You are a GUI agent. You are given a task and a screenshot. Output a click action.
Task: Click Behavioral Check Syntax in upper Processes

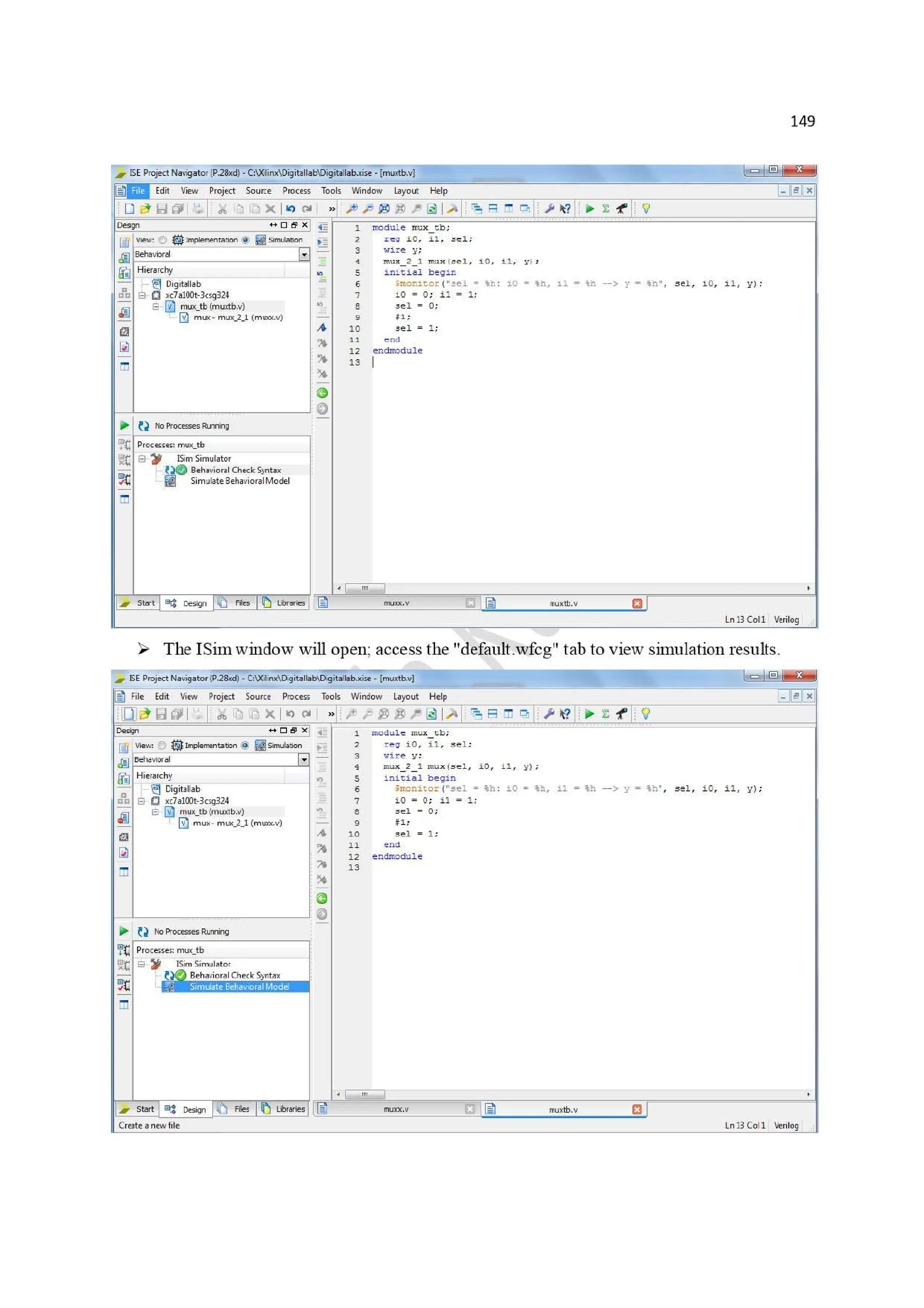tap(236, 470)
